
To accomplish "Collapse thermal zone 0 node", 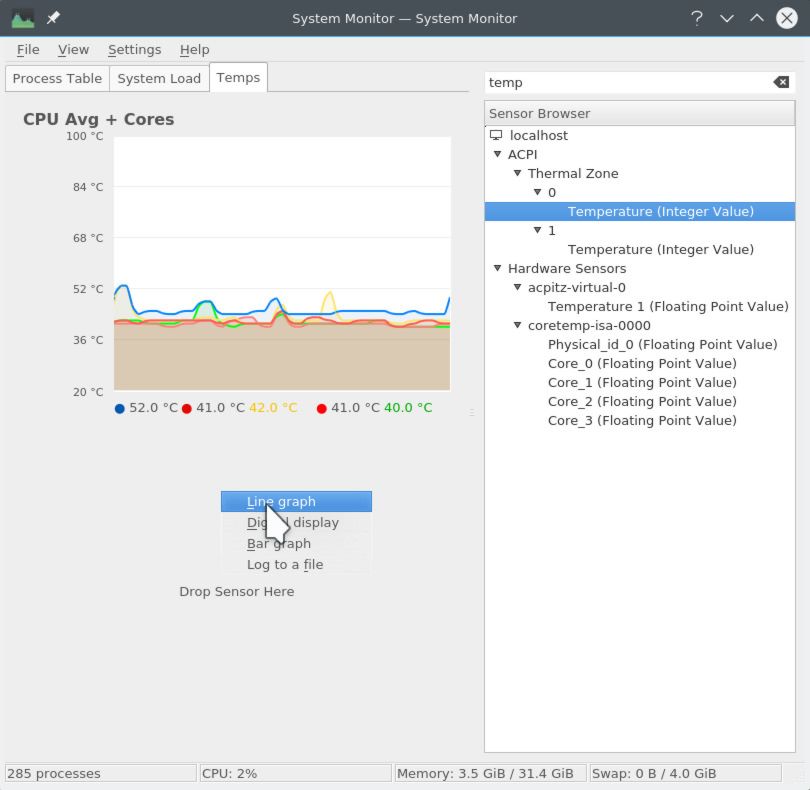I will tap(537, 192).
